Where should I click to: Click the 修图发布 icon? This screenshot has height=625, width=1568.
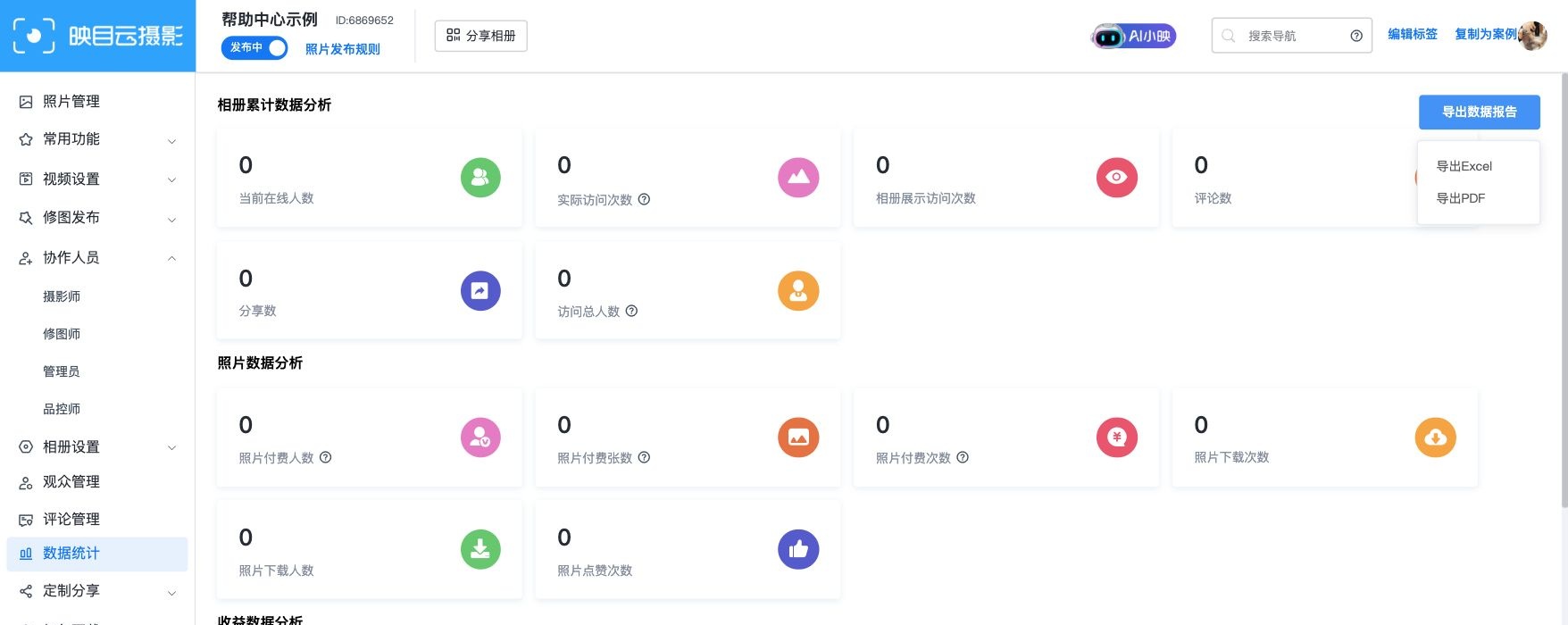coord(26,218)
